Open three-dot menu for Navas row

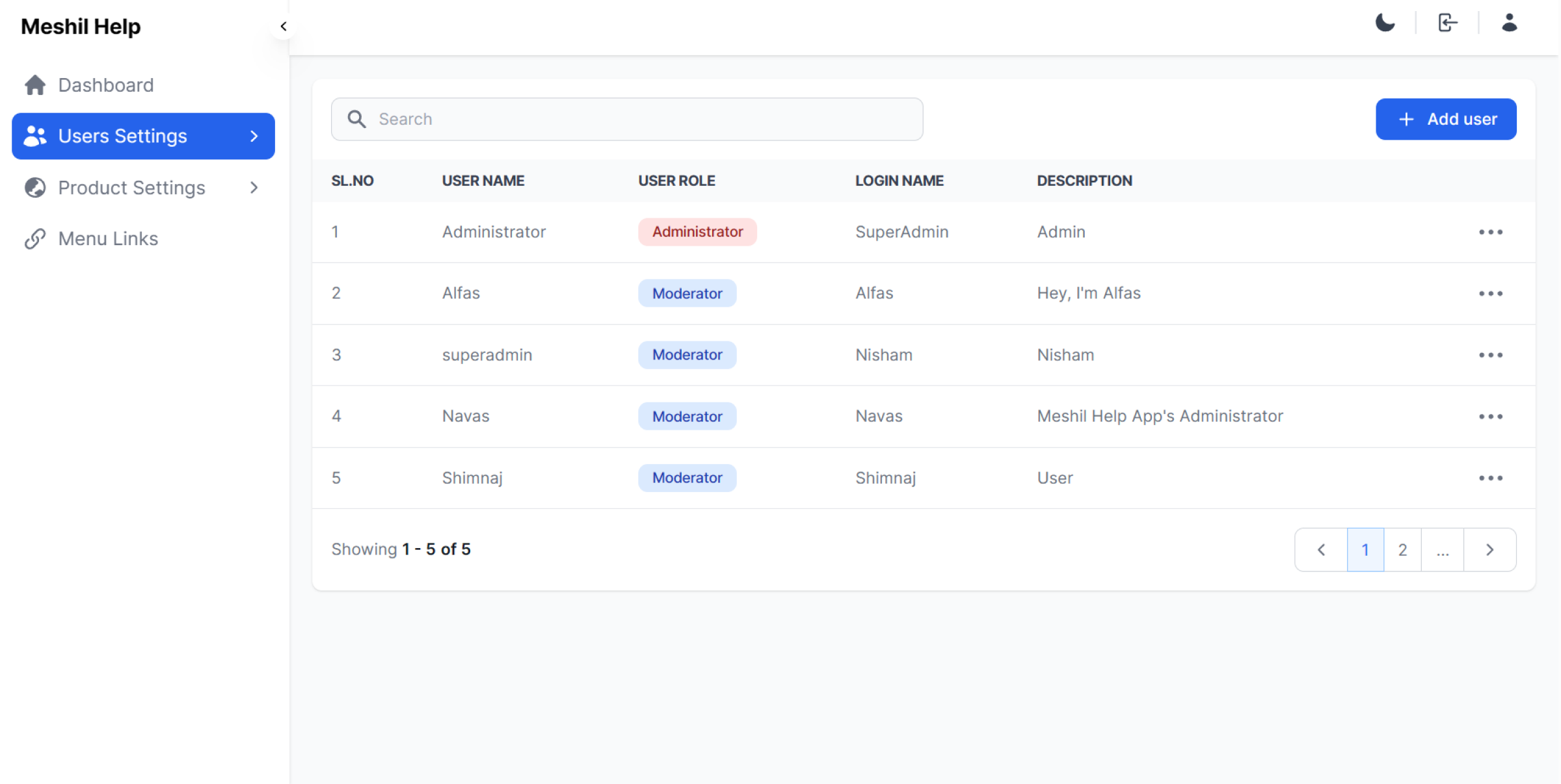pyautogui.click(x=1490, y=417)
